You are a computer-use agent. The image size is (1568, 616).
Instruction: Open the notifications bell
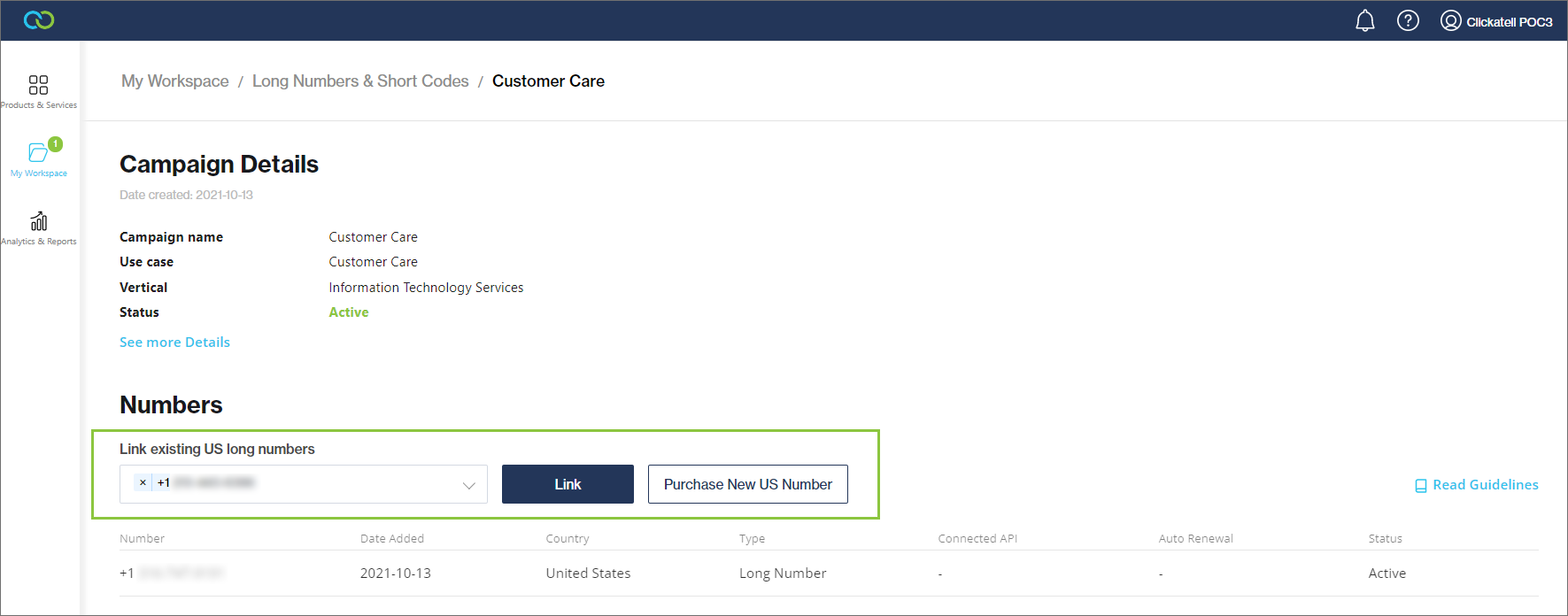[x=1364, y=21]
